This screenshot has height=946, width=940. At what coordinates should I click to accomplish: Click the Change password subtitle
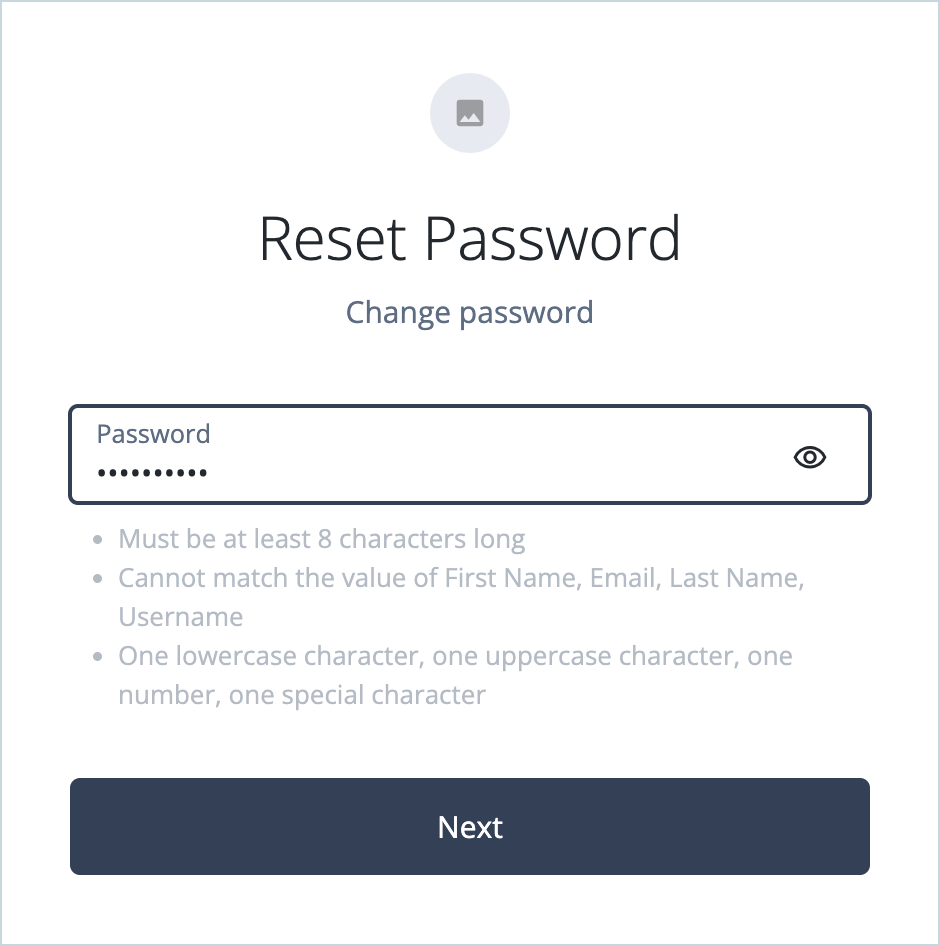470,312
